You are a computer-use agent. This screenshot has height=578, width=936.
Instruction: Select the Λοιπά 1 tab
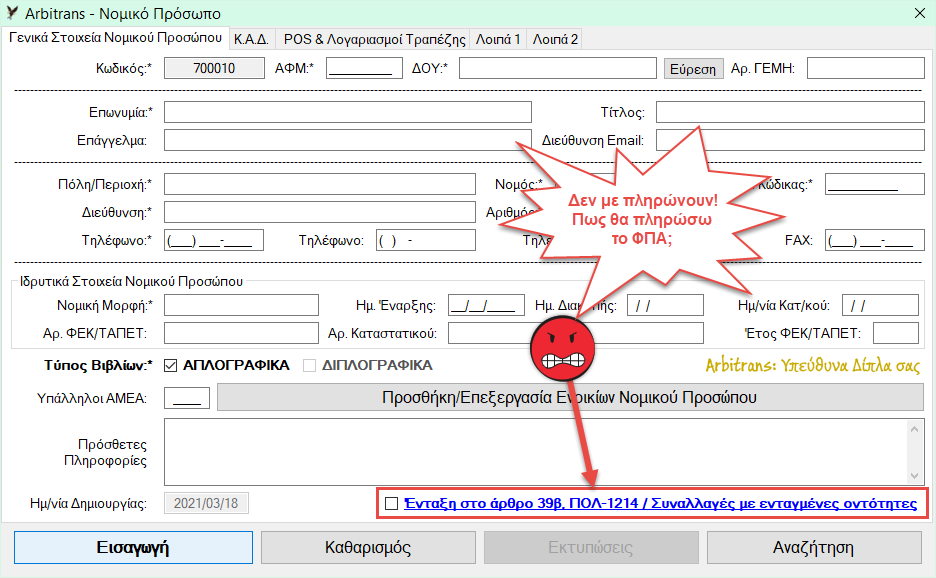498,39
